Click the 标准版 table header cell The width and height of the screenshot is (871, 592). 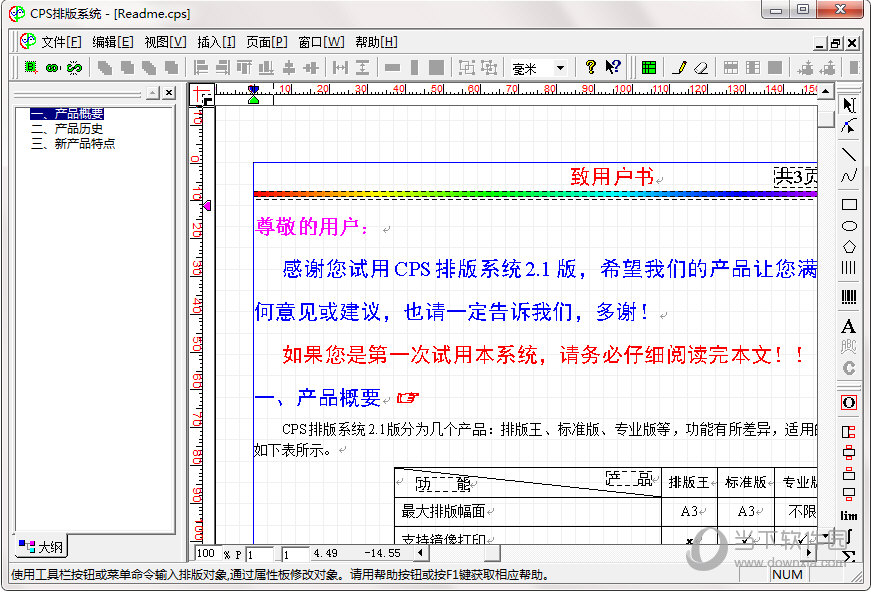click(745, 482)
